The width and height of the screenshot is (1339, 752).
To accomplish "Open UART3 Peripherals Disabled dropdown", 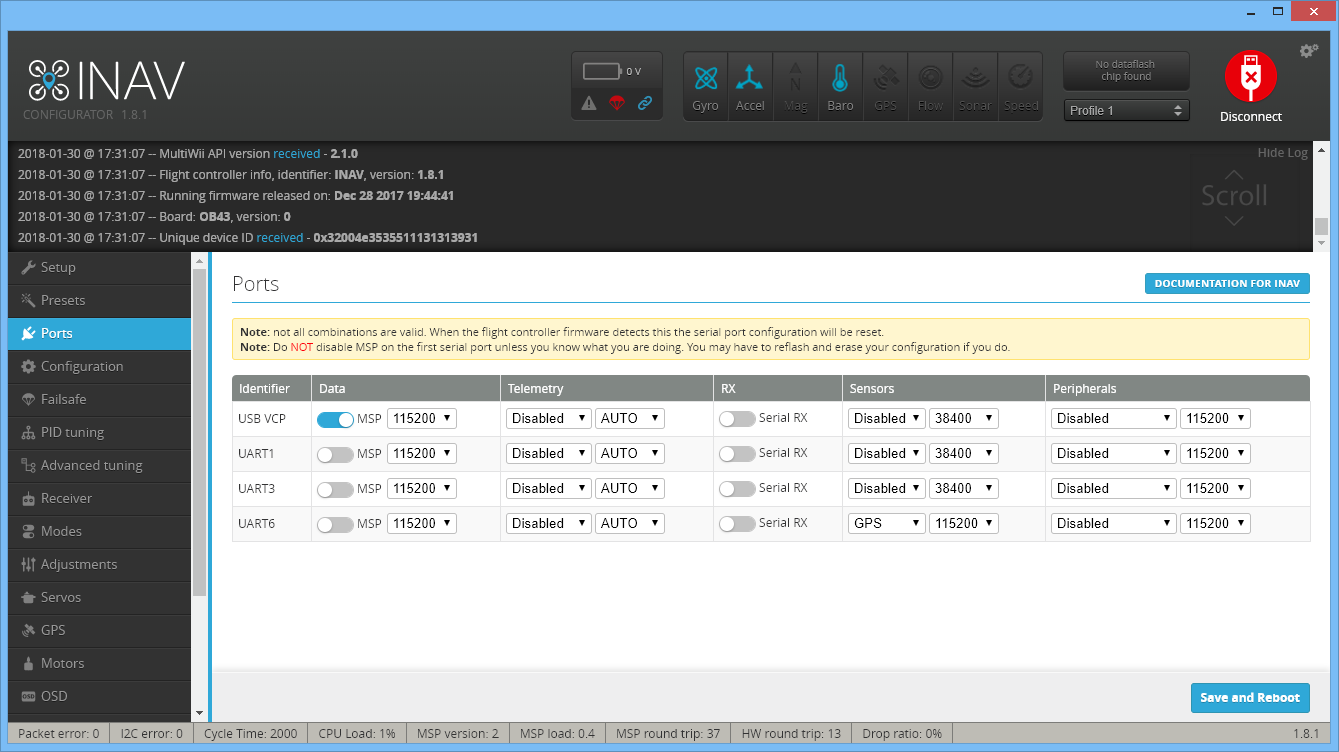I will click(x=1113, y=488).
